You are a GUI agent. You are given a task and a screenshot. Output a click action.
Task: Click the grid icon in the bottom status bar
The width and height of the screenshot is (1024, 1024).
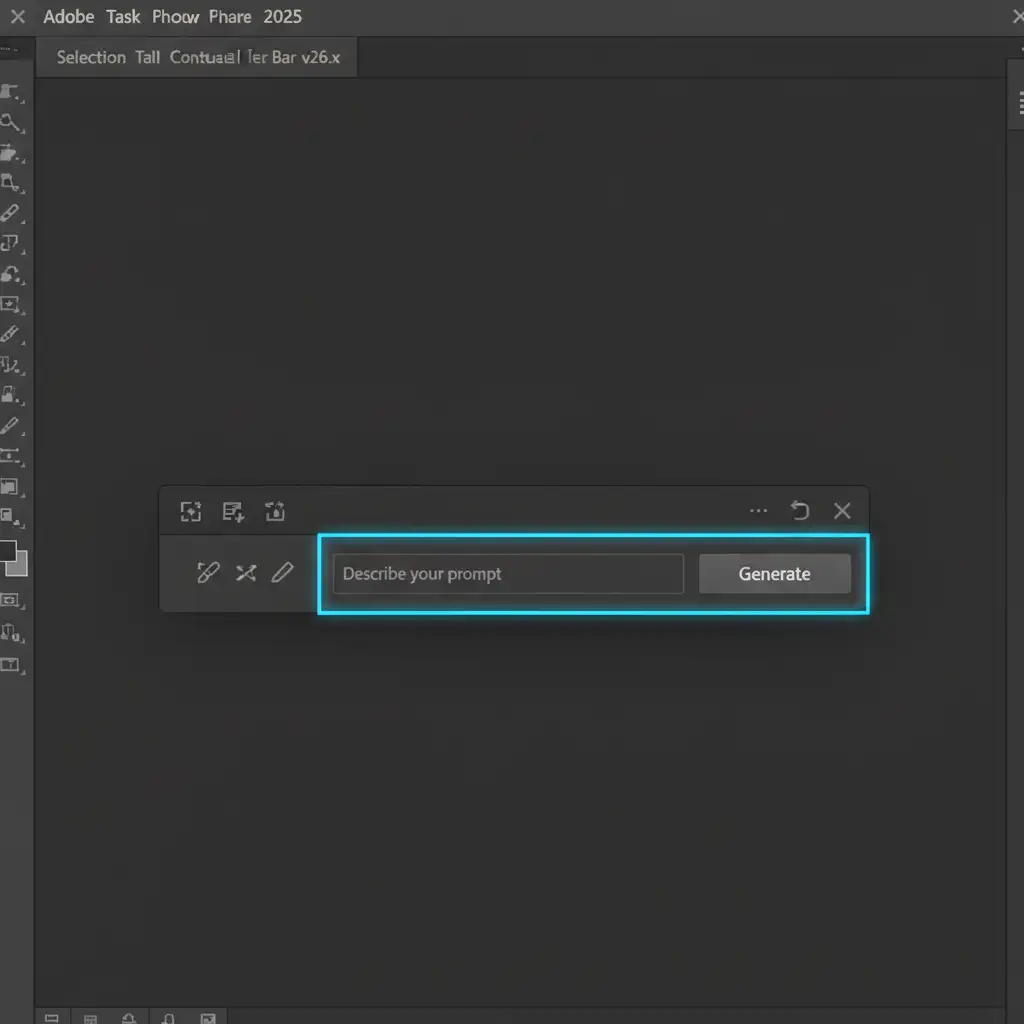click(x=90, y=1019)
